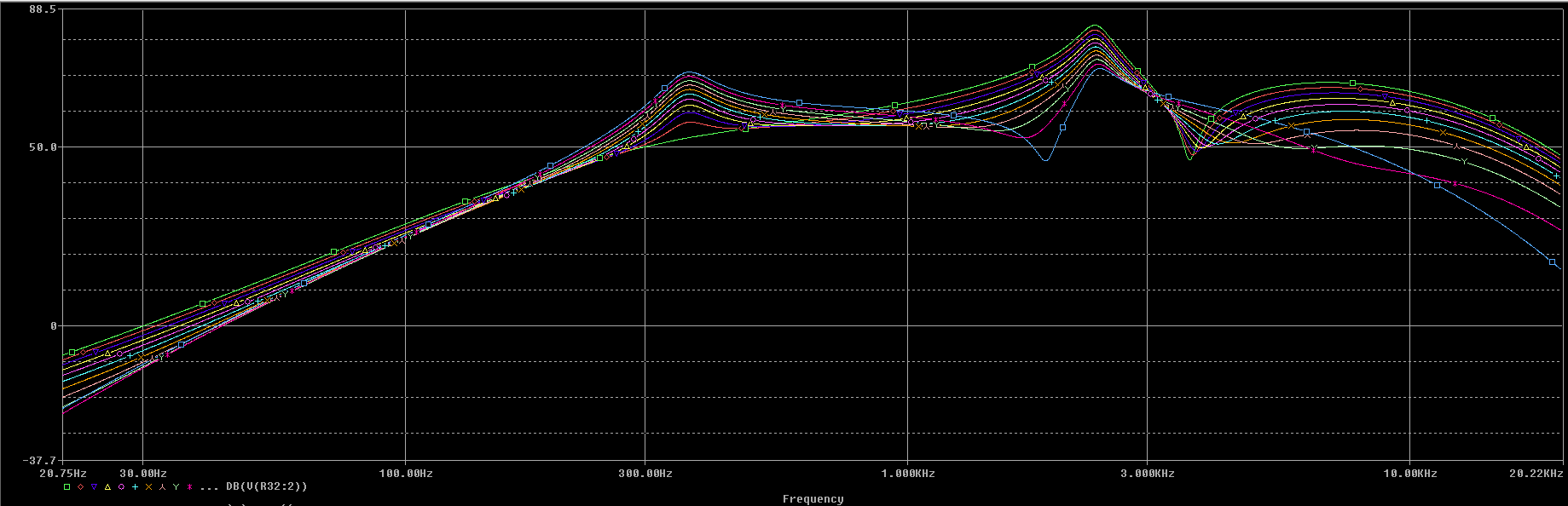Click the Frequency x-axis title

813,499
